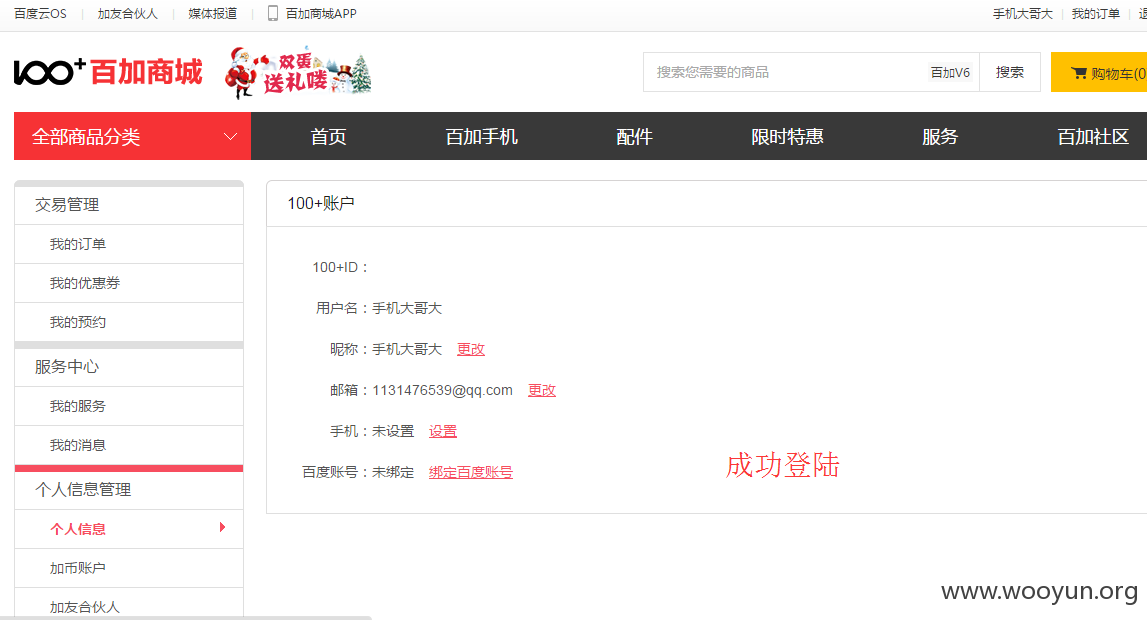Select the 配件 menu item
This screenshot has width=1147, height=620.
pos(634,137)
